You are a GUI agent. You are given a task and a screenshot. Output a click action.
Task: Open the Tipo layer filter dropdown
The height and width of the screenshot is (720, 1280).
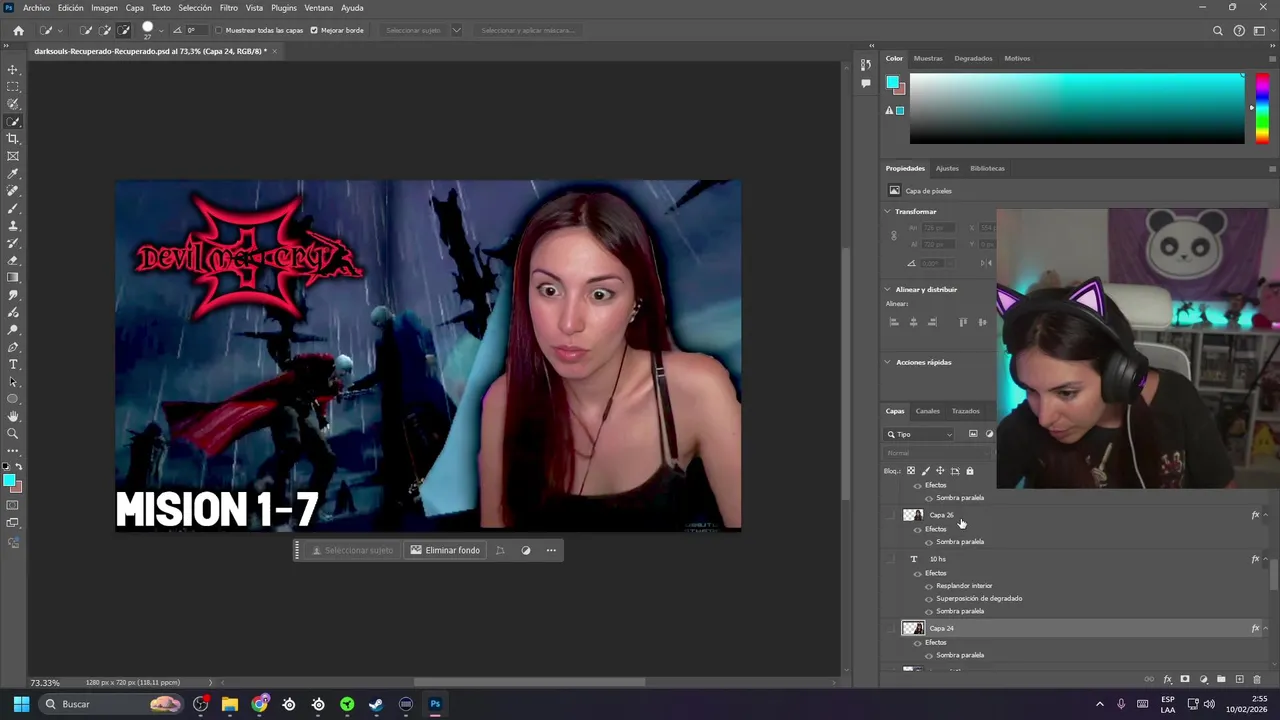click(920, 434)
